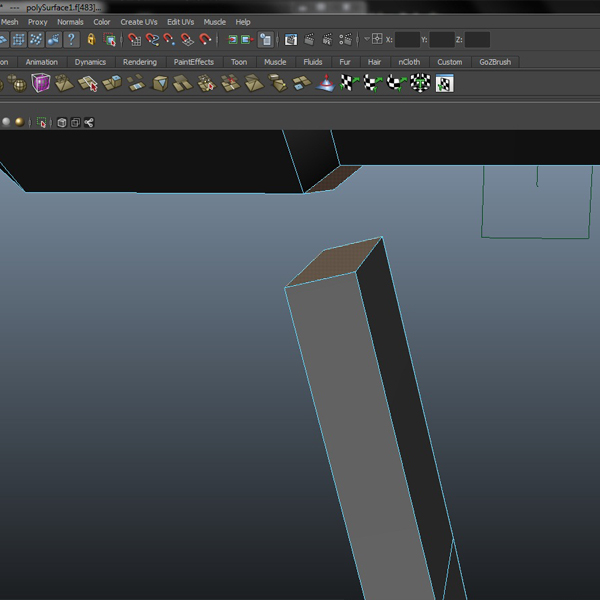Click the purple cube shelf icon
Image resolution: width=600 pixels, height=600 pixels.
[x=41, y=83]
